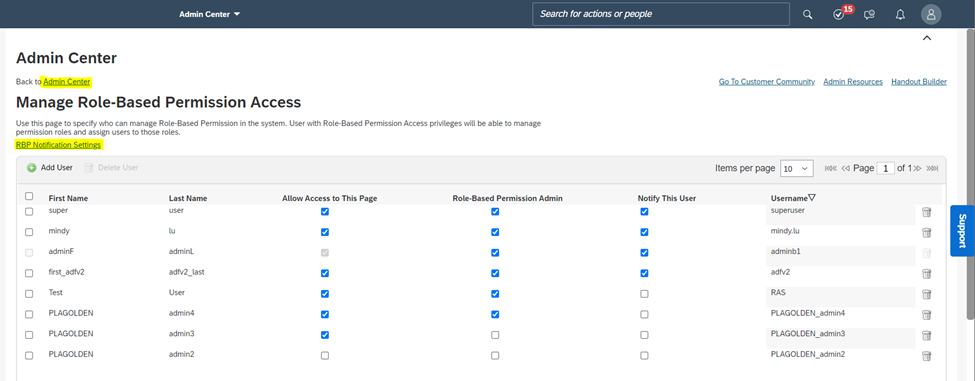The height and width of the screenshot is (381, 975).
Task: Collapse the header using the chevron up arrow
Action: [926, 39]
